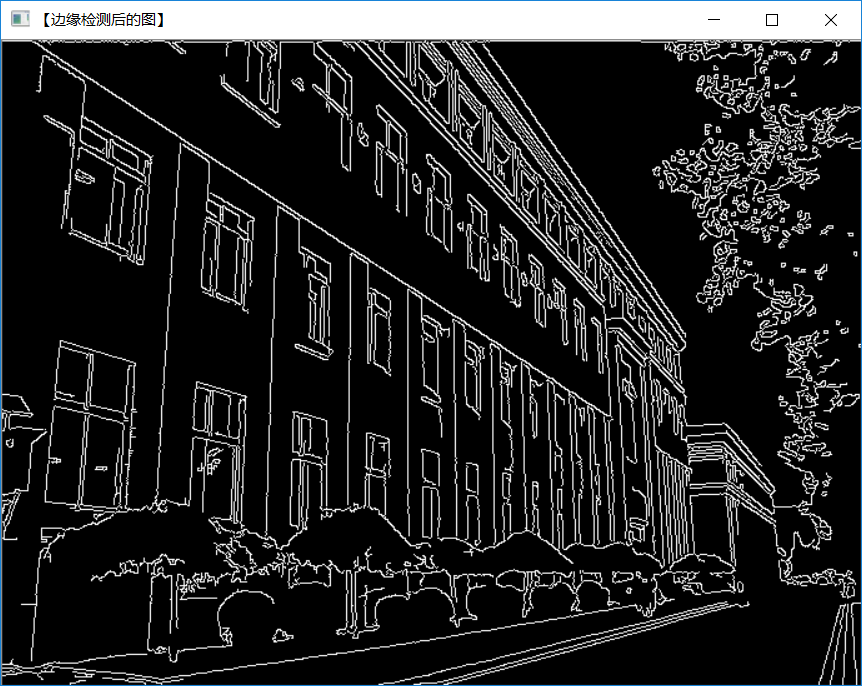Close the 边缘检测后的图 window
Image resolution: width=862 pixels, height=686 pixels.
pyautogui.click(x=831, y=20)
